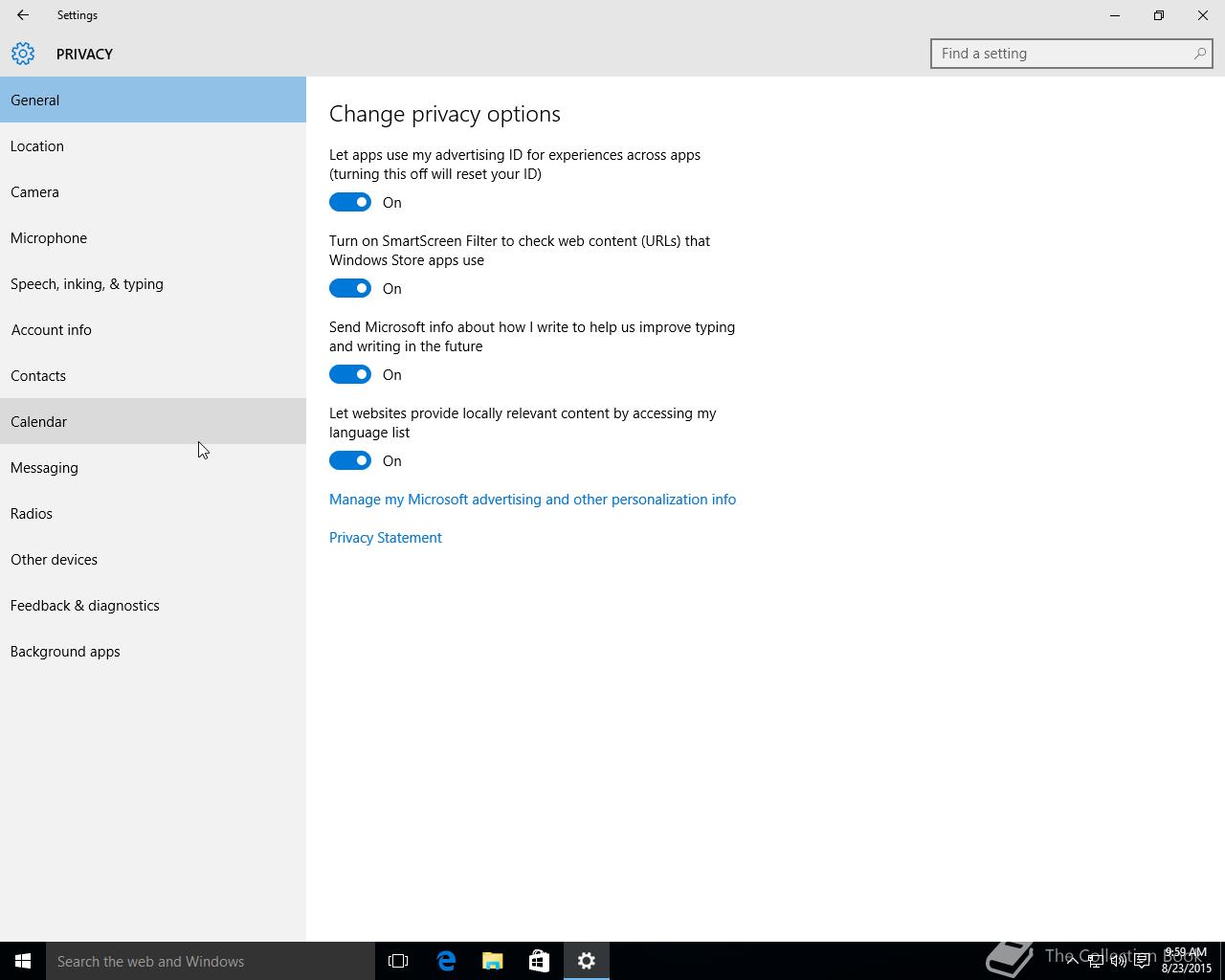The image size is (1225, 980).
Task: Open Manage my Microsoft advertising link
Action: point(532,500)
